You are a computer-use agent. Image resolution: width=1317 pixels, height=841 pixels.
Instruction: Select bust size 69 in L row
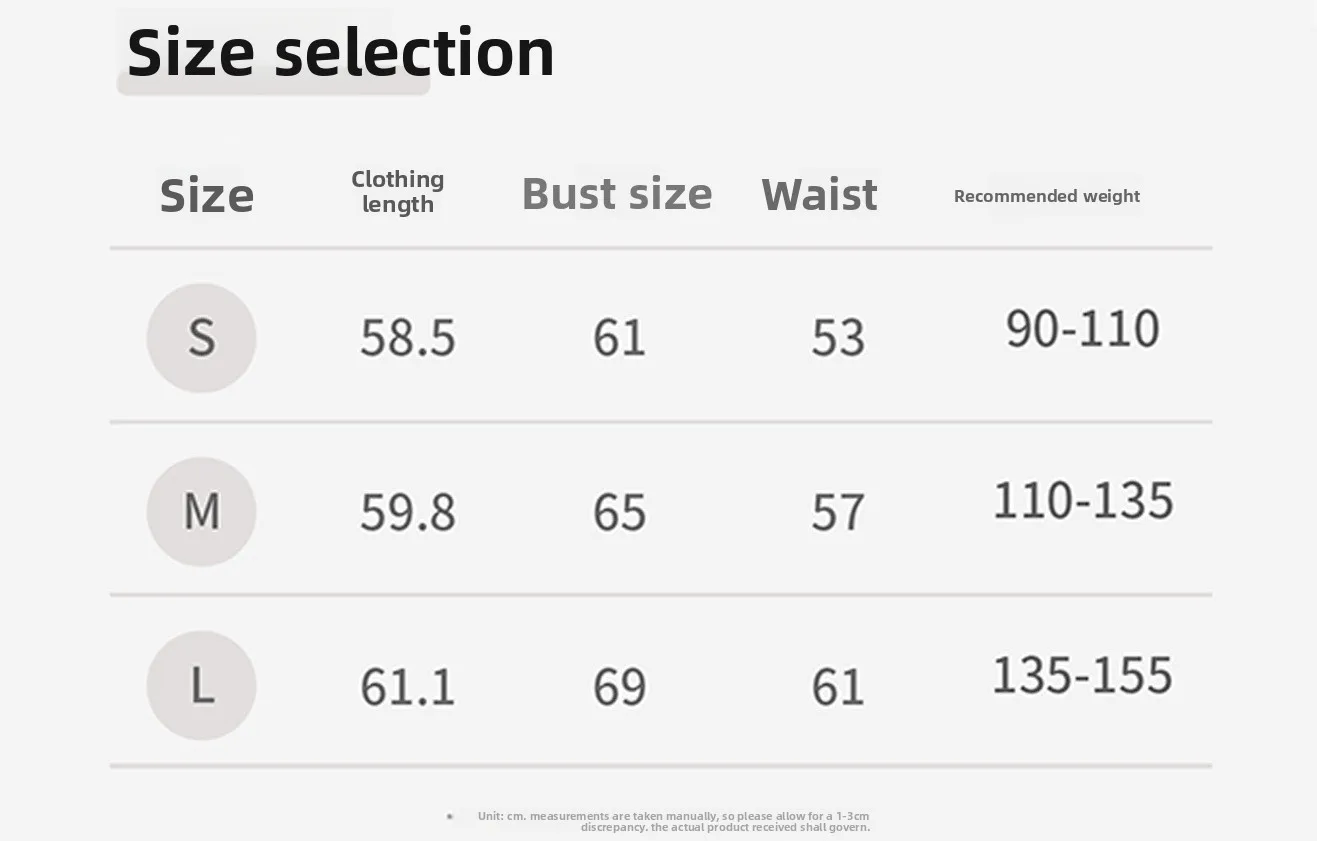(620, 687)
